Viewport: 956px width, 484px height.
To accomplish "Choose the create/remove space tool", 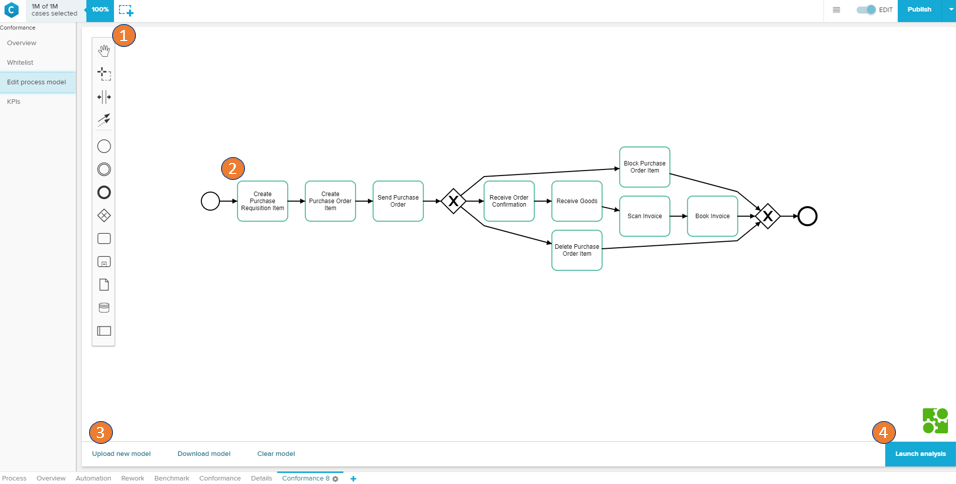I will pyautogui.click(x=104, y=97).
